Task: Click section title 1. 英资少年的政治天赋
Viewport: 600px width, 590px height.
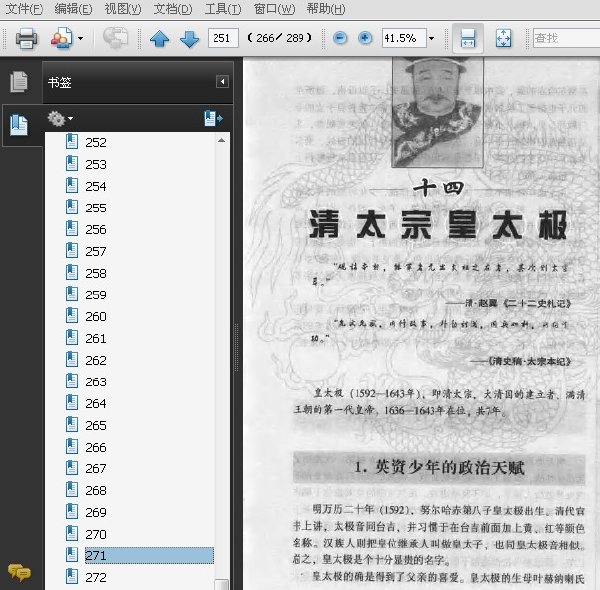Action: [x=439, y=468]
